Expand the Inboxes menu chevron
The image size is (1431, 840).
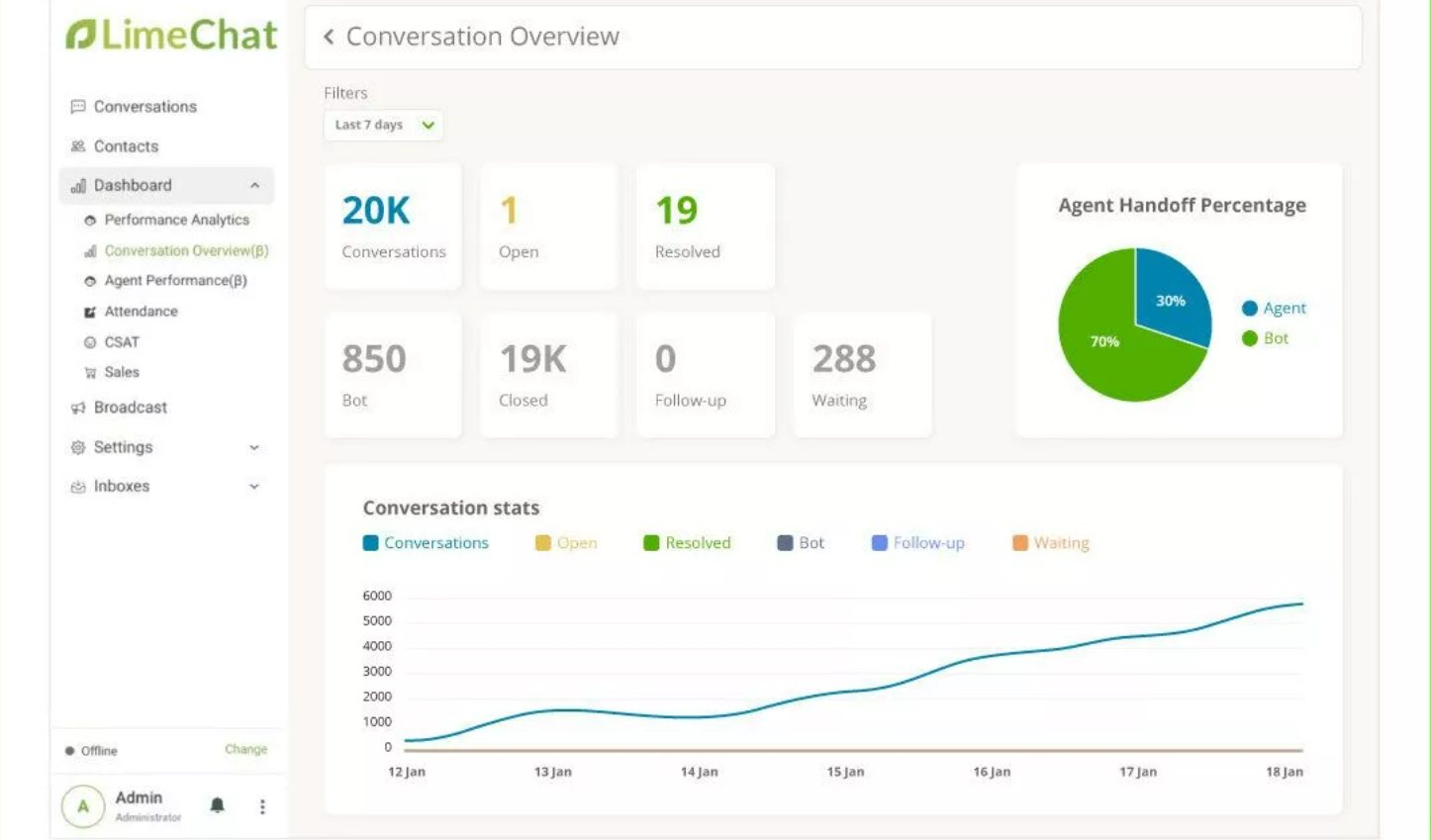pos(254,487)
